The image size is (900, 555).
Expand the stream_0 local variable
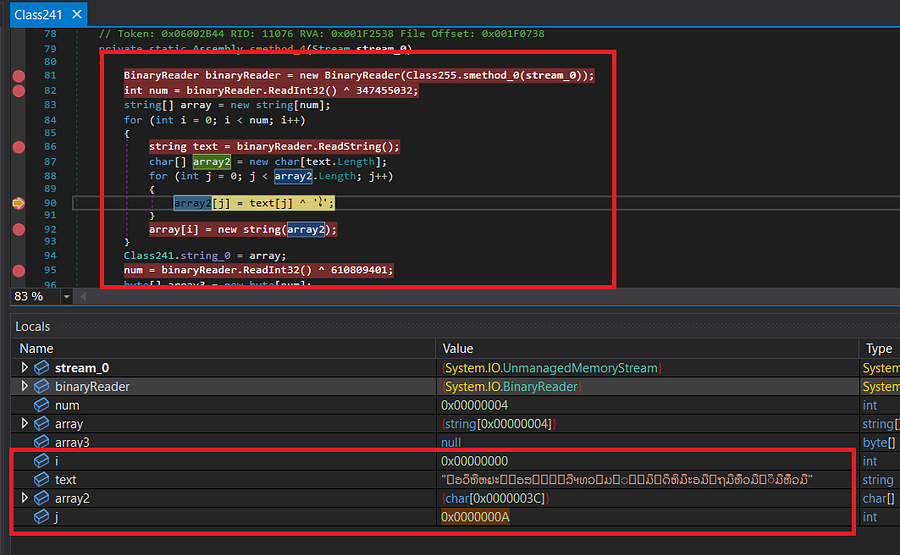pos(25,367)
